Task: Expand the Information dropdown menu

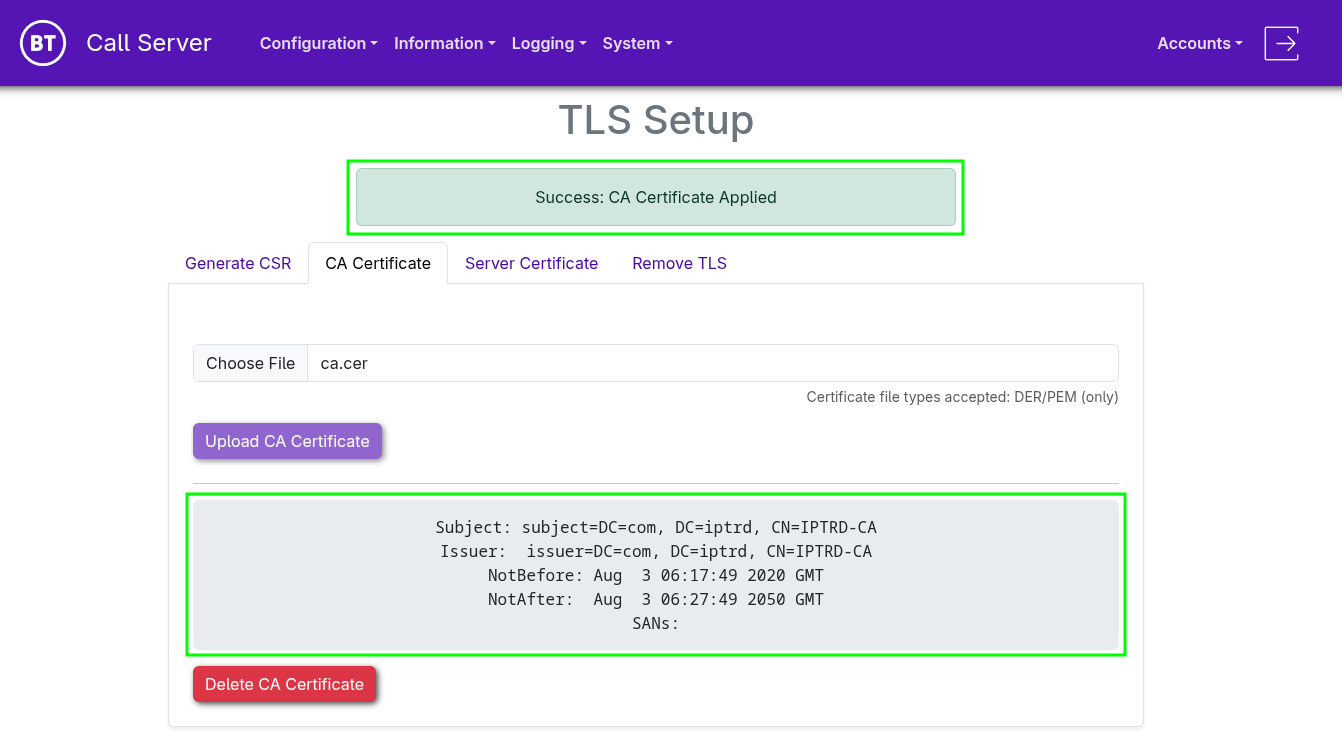Action: pyautogui.click(x=445, y=43)
